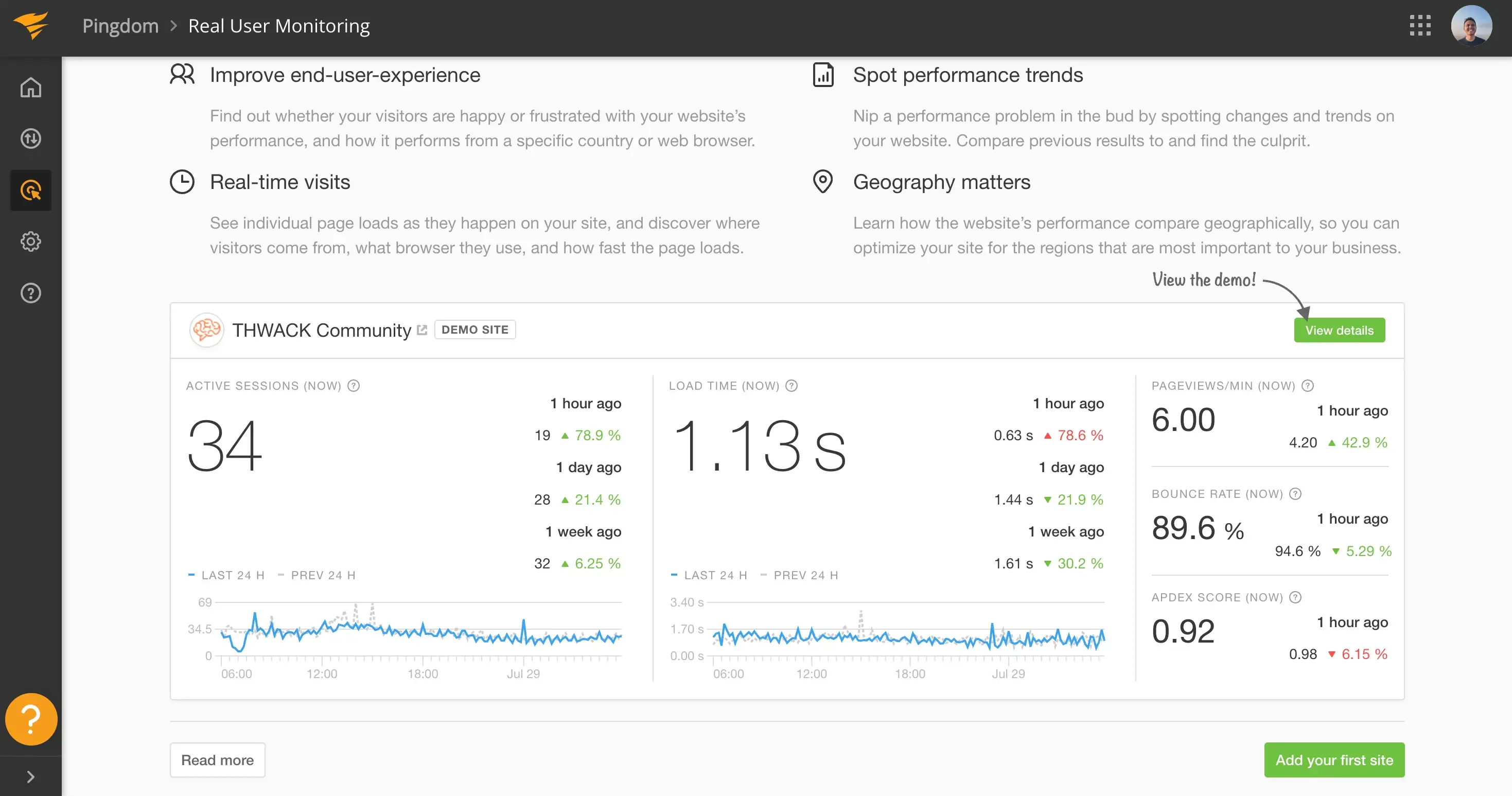The height and width of the screenshot is (796, 1512).
Task: Click the Pageviews/min help icon
Action: tap(1308, 386)
